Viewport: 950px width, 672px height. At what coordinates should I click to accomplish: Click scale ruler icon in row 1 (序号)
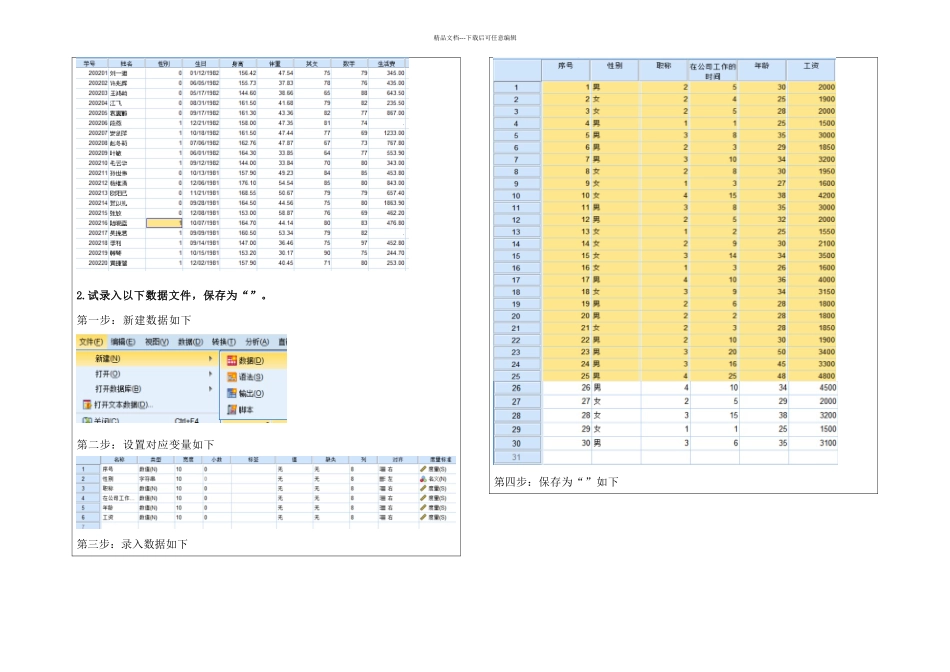point(423,468)
